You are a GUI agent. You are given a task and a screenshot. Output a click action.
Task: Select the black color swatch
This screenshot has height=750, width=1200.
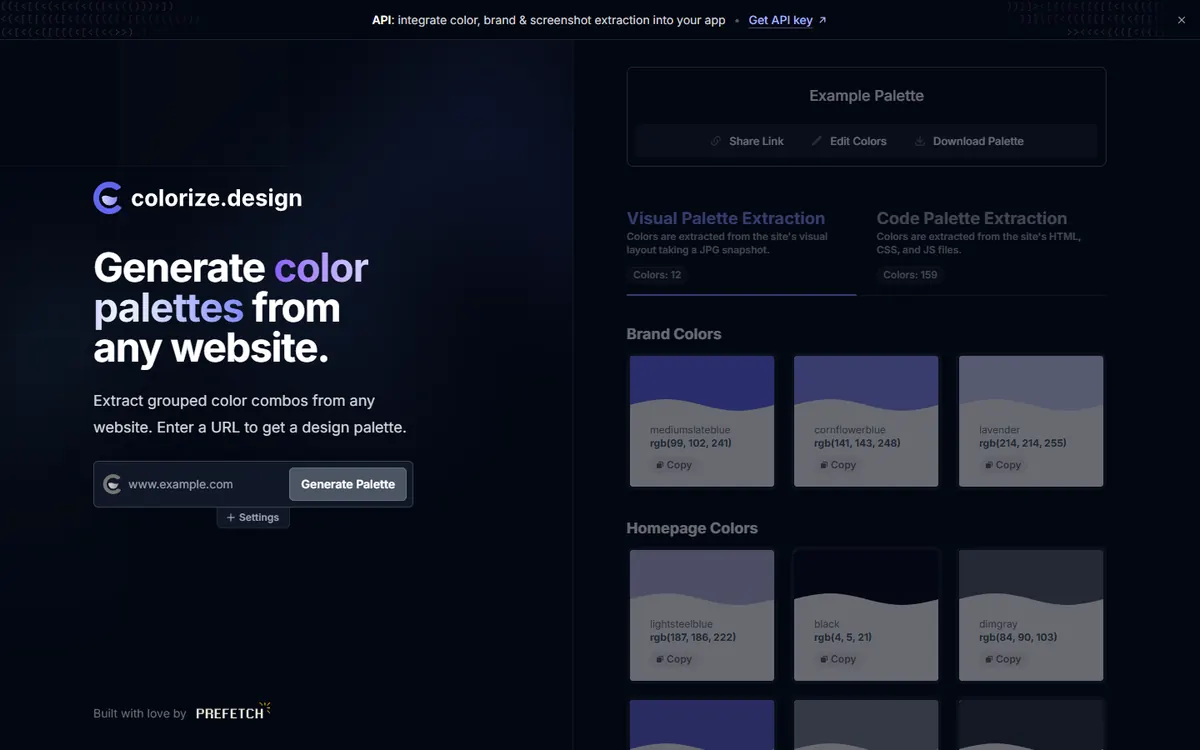point(866,615)
